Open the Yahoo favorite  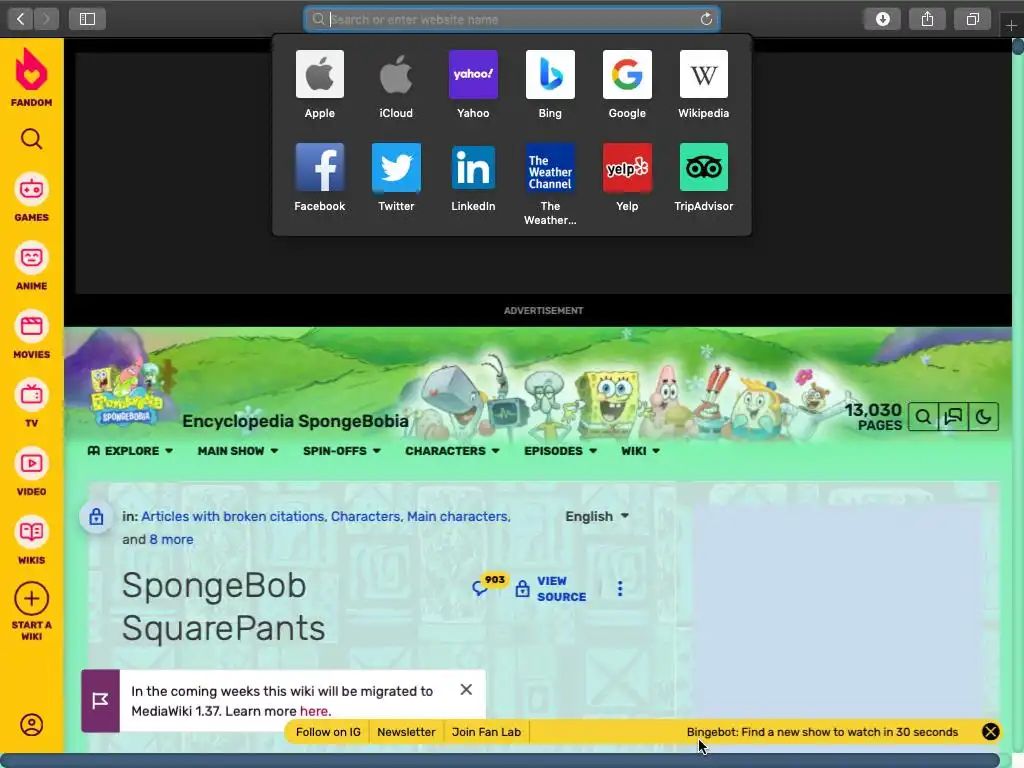coord(473,84)
